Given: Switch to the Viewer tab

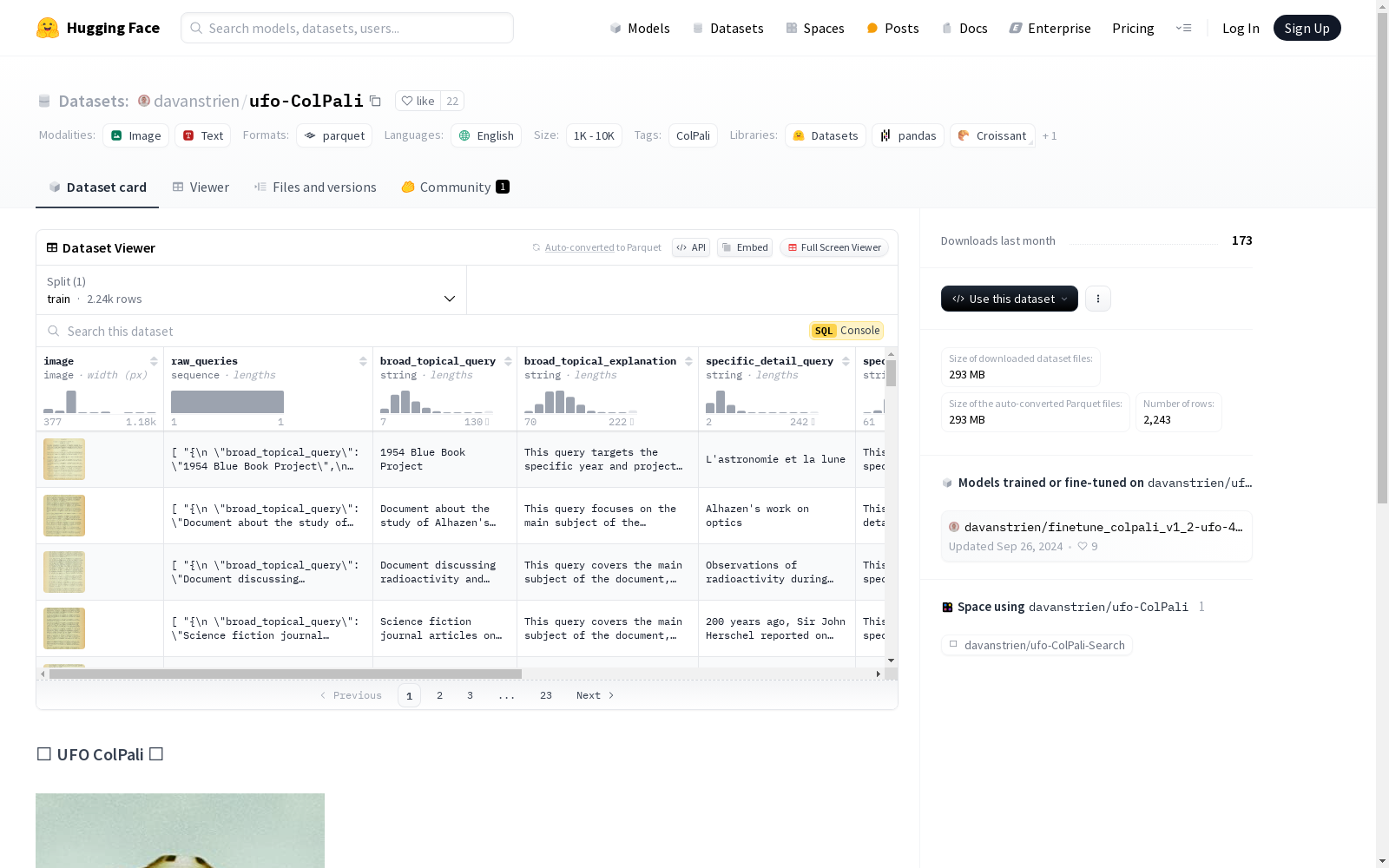Looking at the screenshot, I should coord(201,187).
